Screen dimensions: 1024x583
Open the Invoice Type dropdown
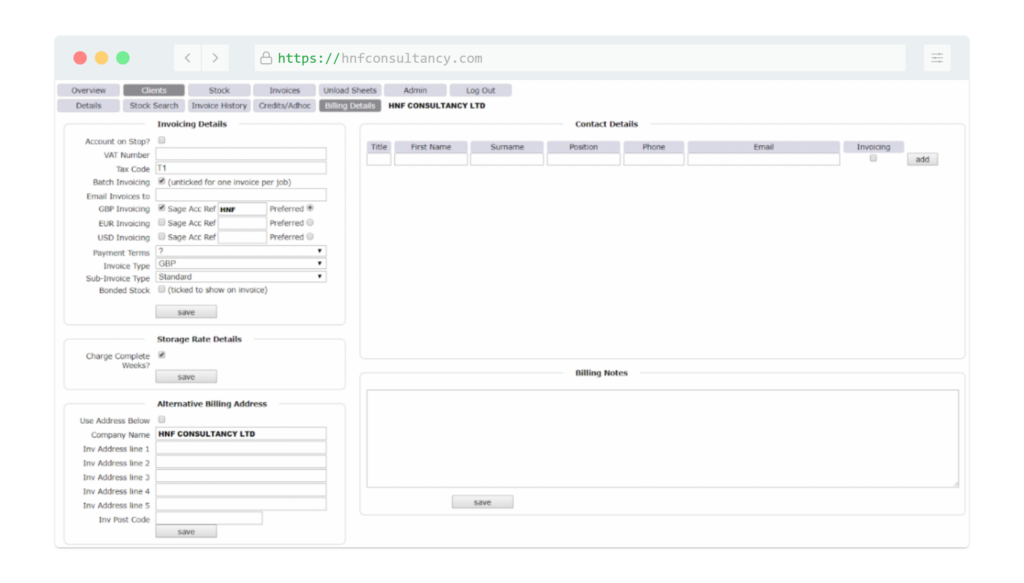tap(240, 264)
